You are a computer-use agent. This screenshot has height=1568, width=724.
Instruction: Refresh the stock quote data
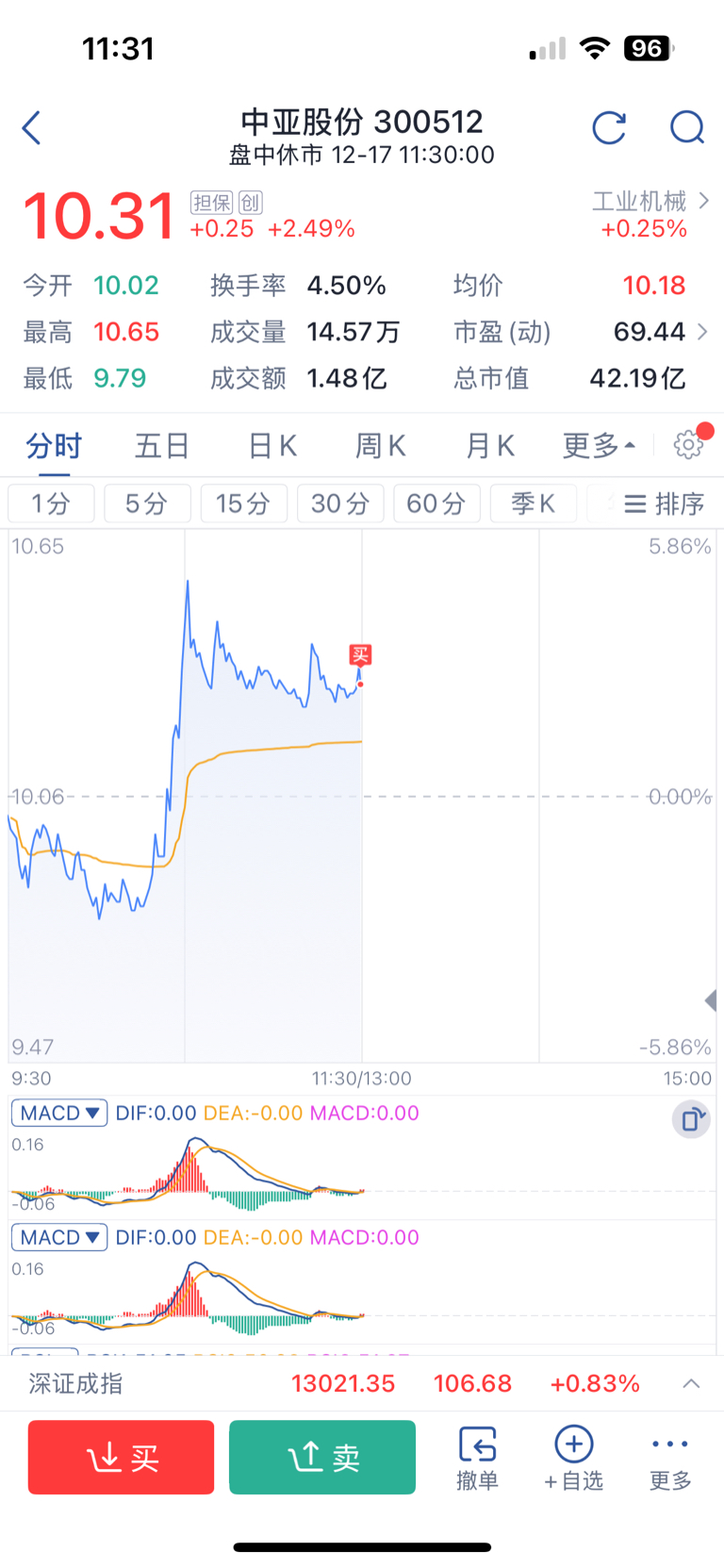coord(609,127)
